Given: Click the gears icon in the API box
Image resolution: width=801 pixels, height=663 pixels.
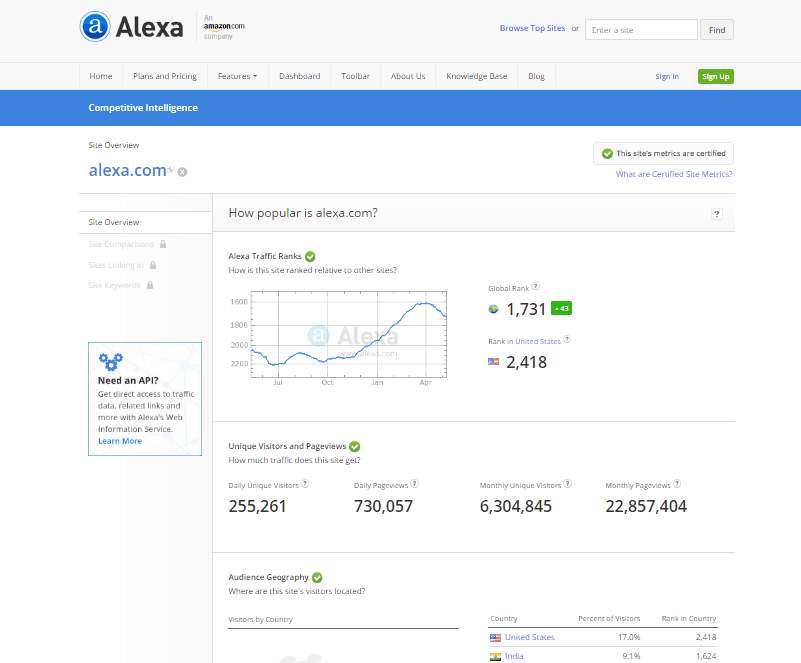Looking at the screenshot, I should pyautogui.click(x=110, y=361).
